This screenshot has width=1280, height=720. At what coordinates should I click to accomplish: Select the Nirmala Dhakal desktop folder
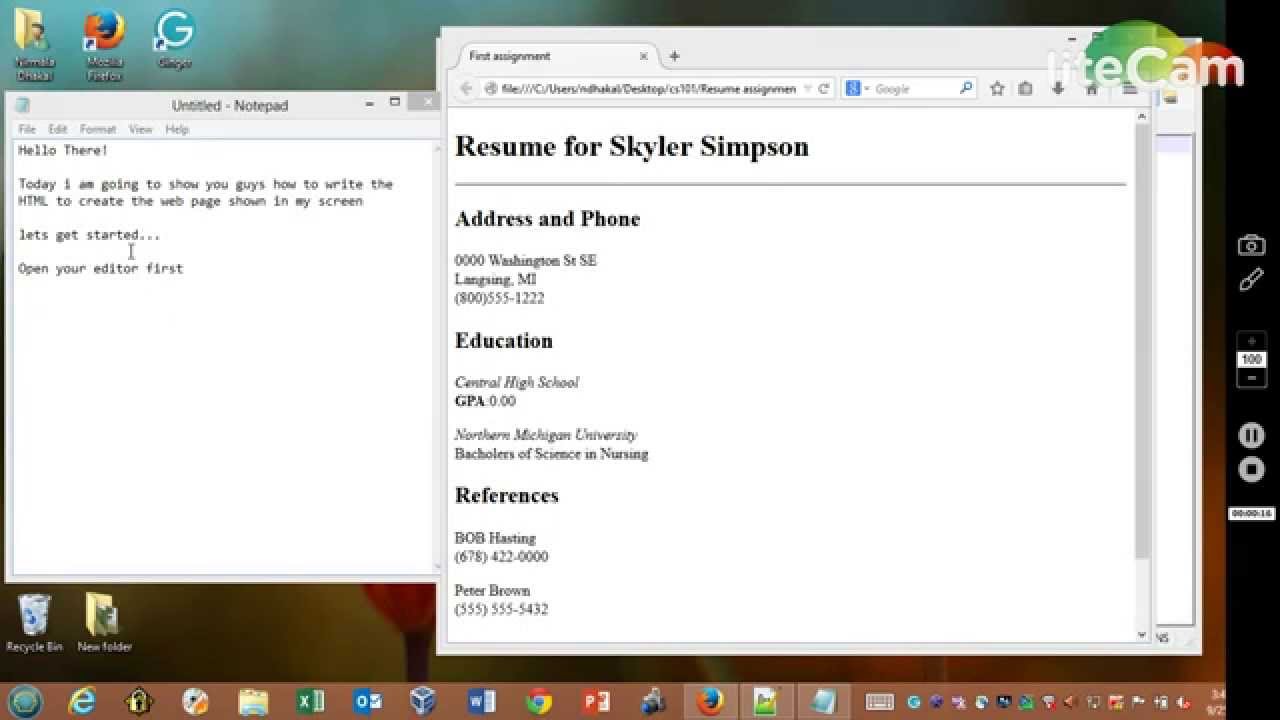point(33,45)
